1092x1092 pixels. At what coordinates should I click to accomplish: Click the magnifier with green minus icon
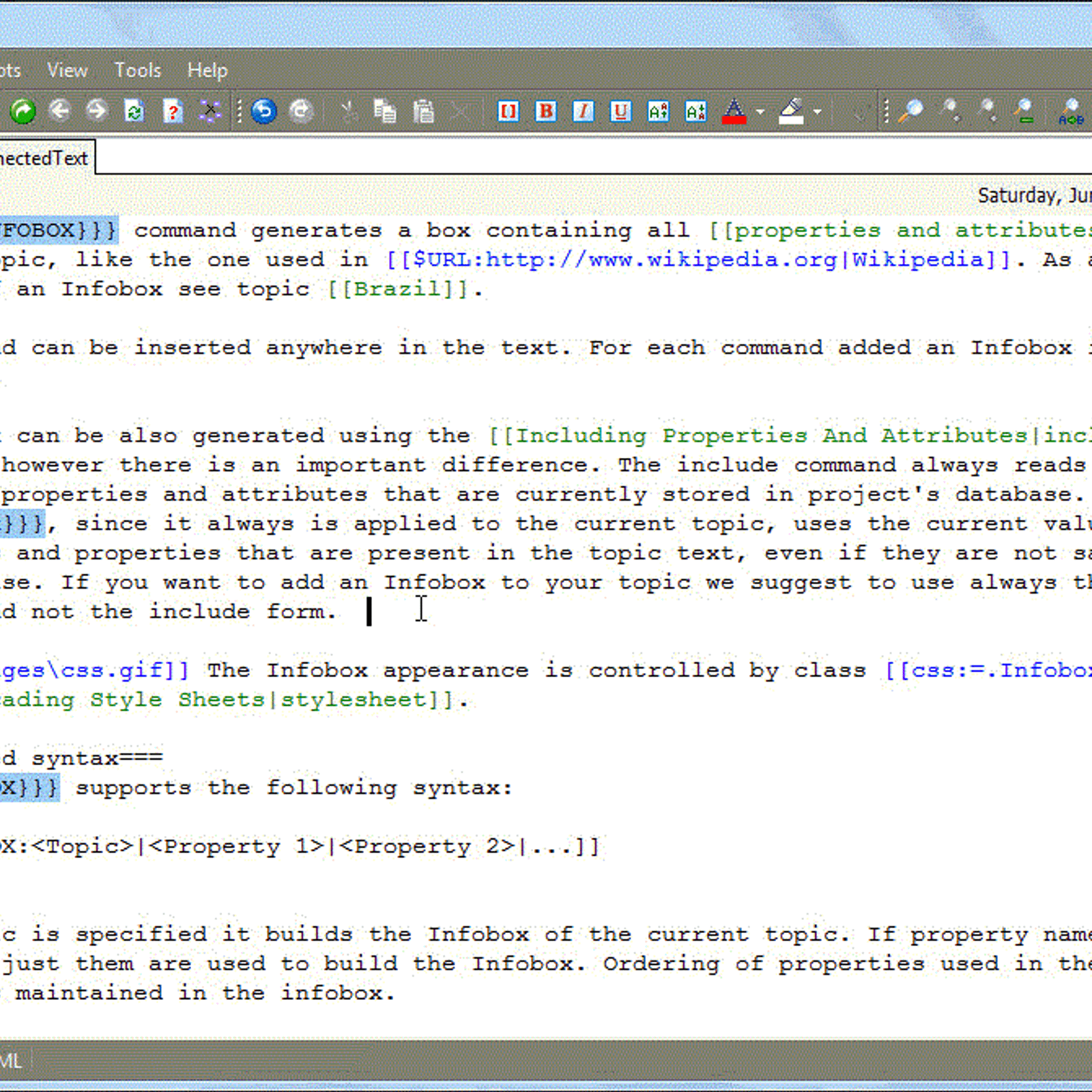coord(1024,111)
